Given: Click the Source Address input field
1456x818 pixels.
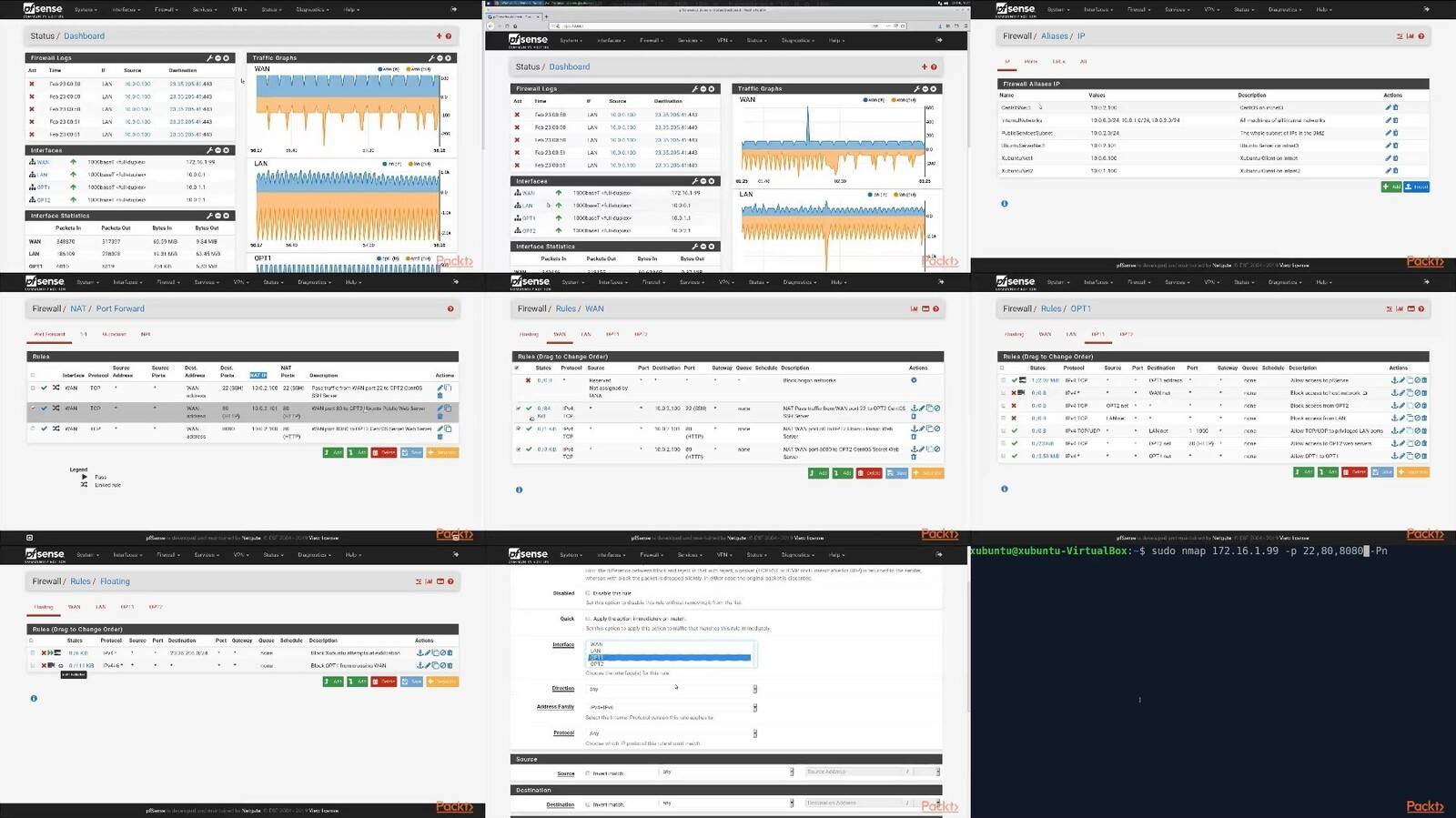Looking at the screenshot, I should click(x=855, y=772).
